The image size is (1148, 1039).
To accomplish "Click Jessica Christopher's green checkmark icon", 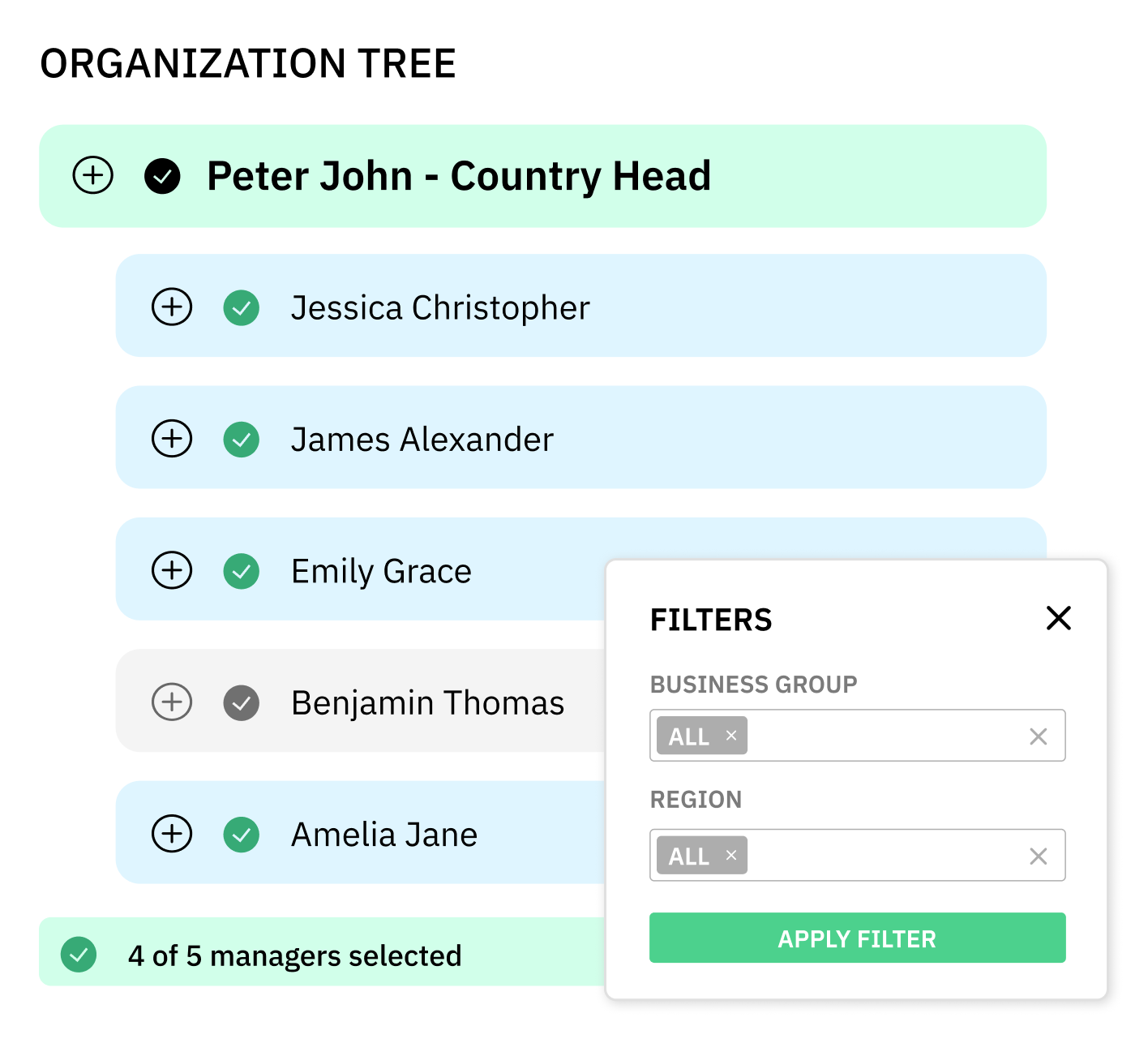I will 241,307.
